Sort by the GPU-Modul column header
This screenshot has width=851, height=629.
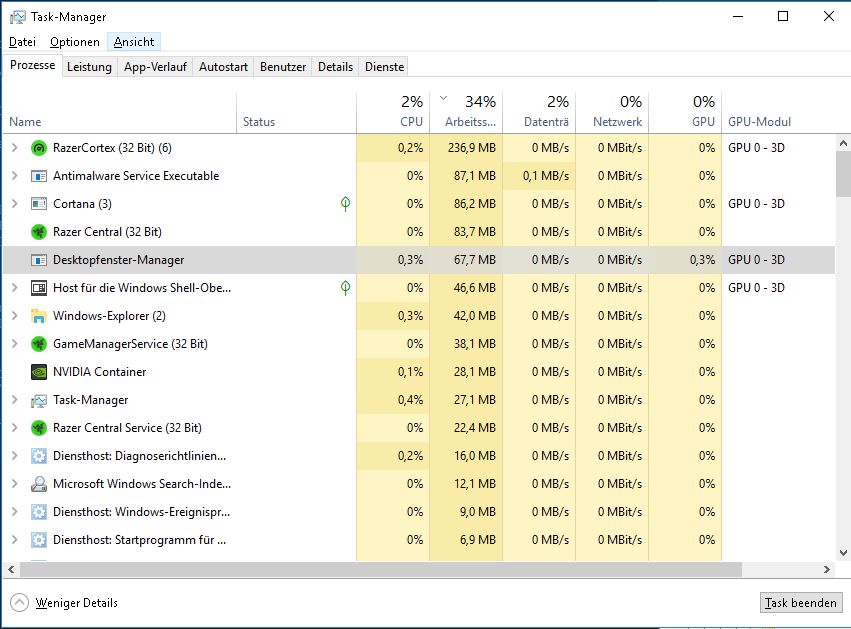[x=778, y=112]
